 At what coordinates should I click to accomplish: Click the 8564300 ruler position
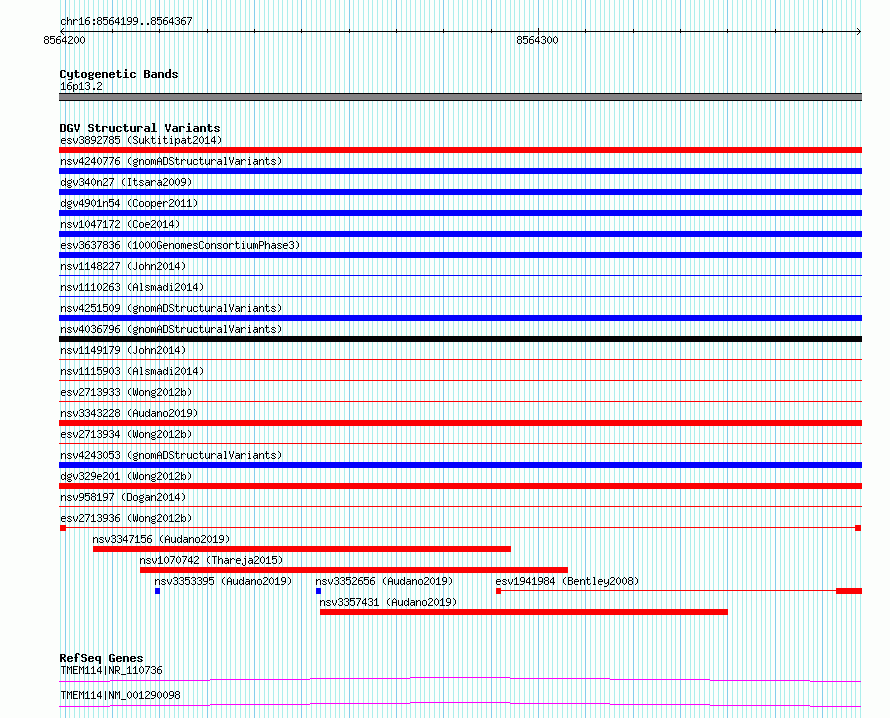click(x=537, y=40)
